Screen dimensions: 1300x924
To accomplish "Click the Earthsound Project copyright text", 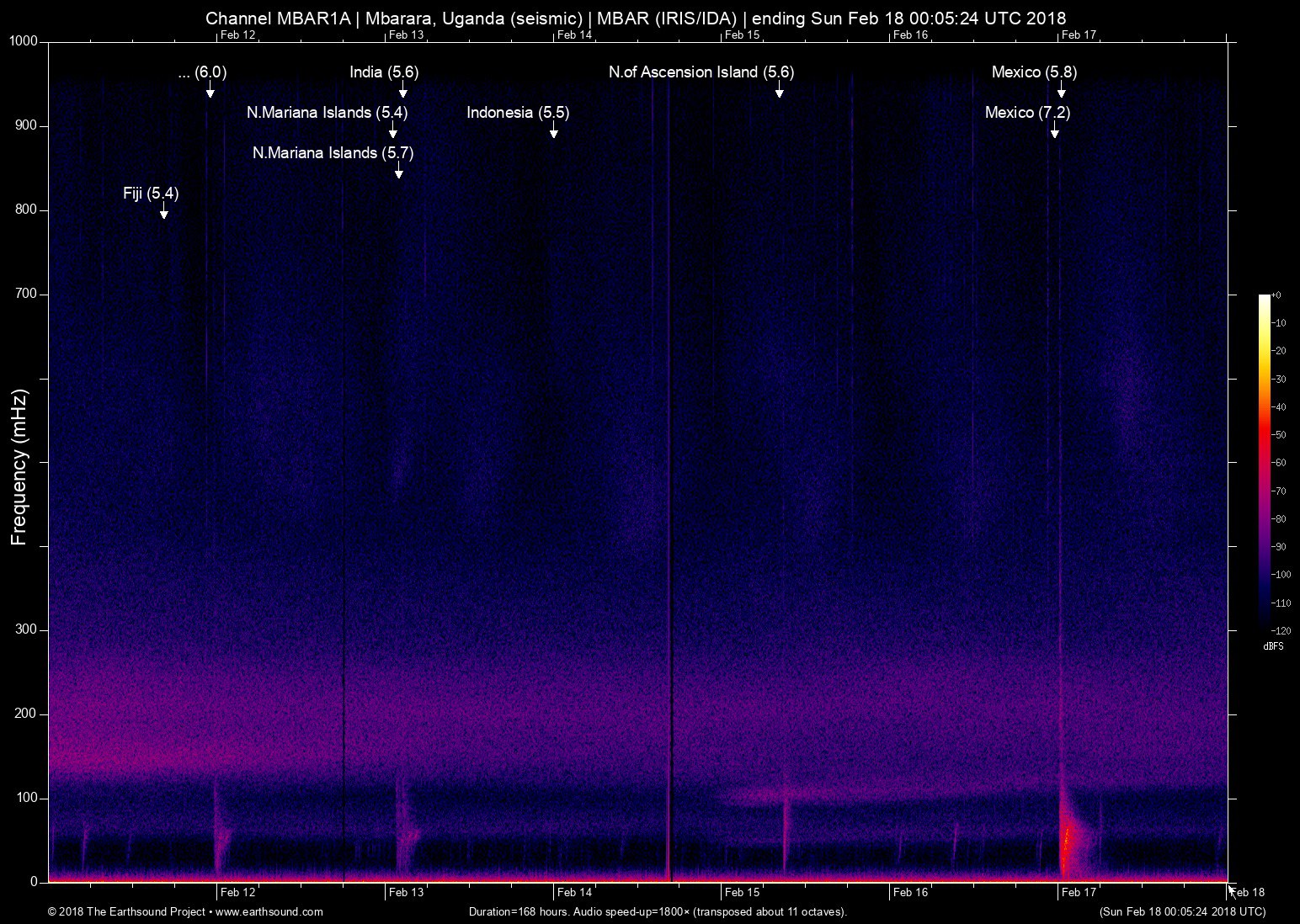I will coord(126,911).
